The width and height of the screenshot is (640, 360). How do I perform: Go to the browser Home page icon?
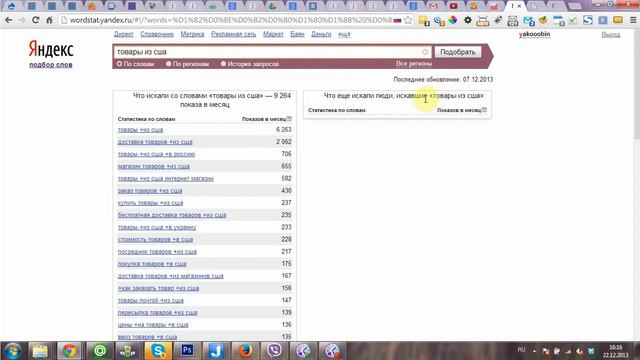pos(49,20)
